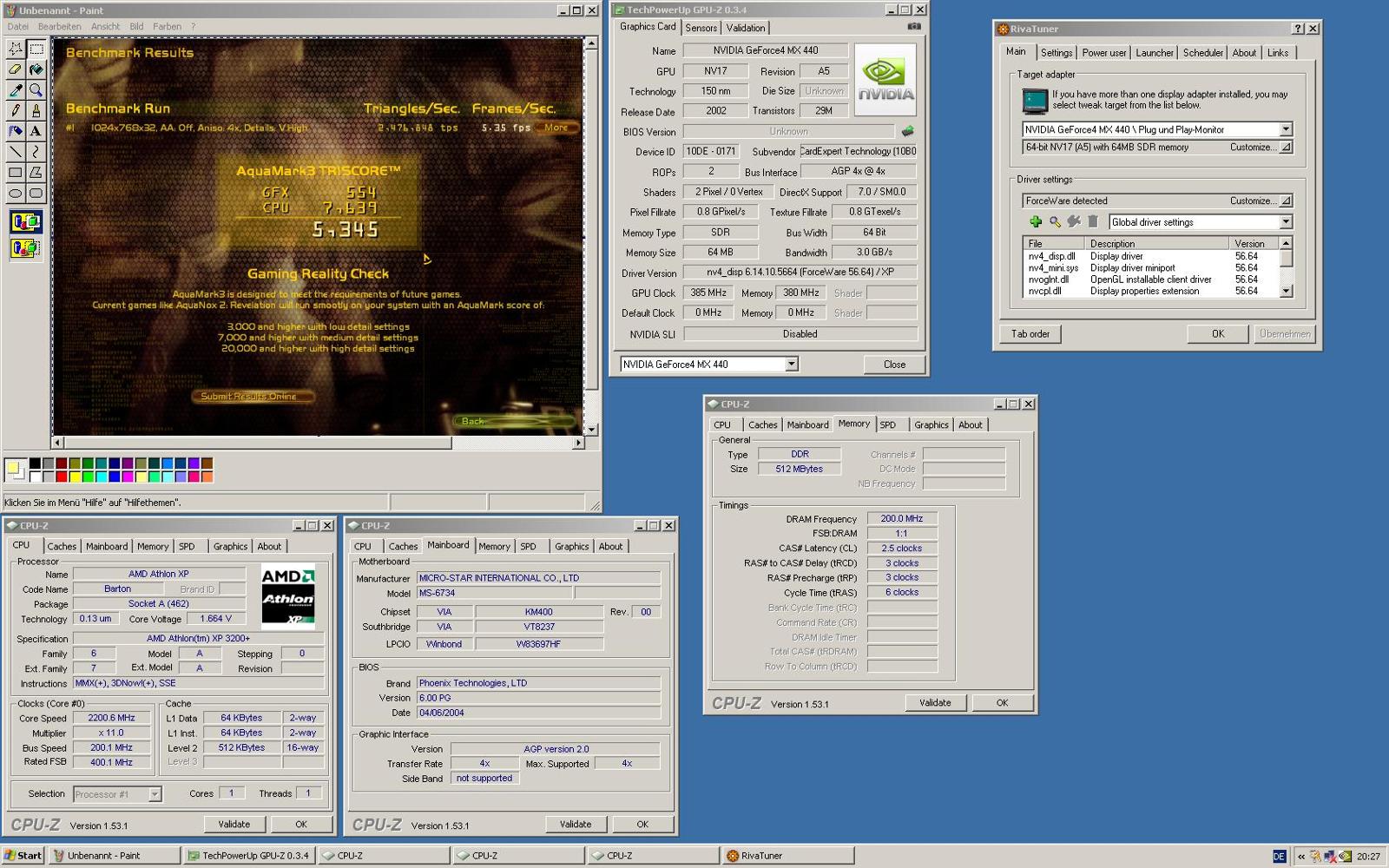Open the Datei menu in Paint

[18, 26]
